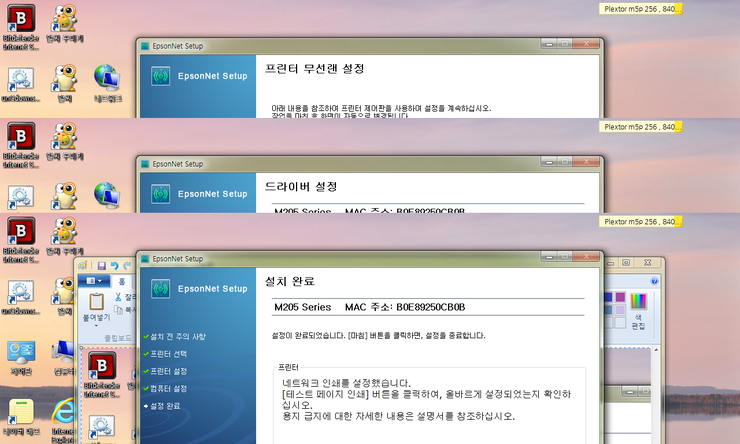
Task: Switch to the 홈 tab in Paint
Action: [123, 283]
